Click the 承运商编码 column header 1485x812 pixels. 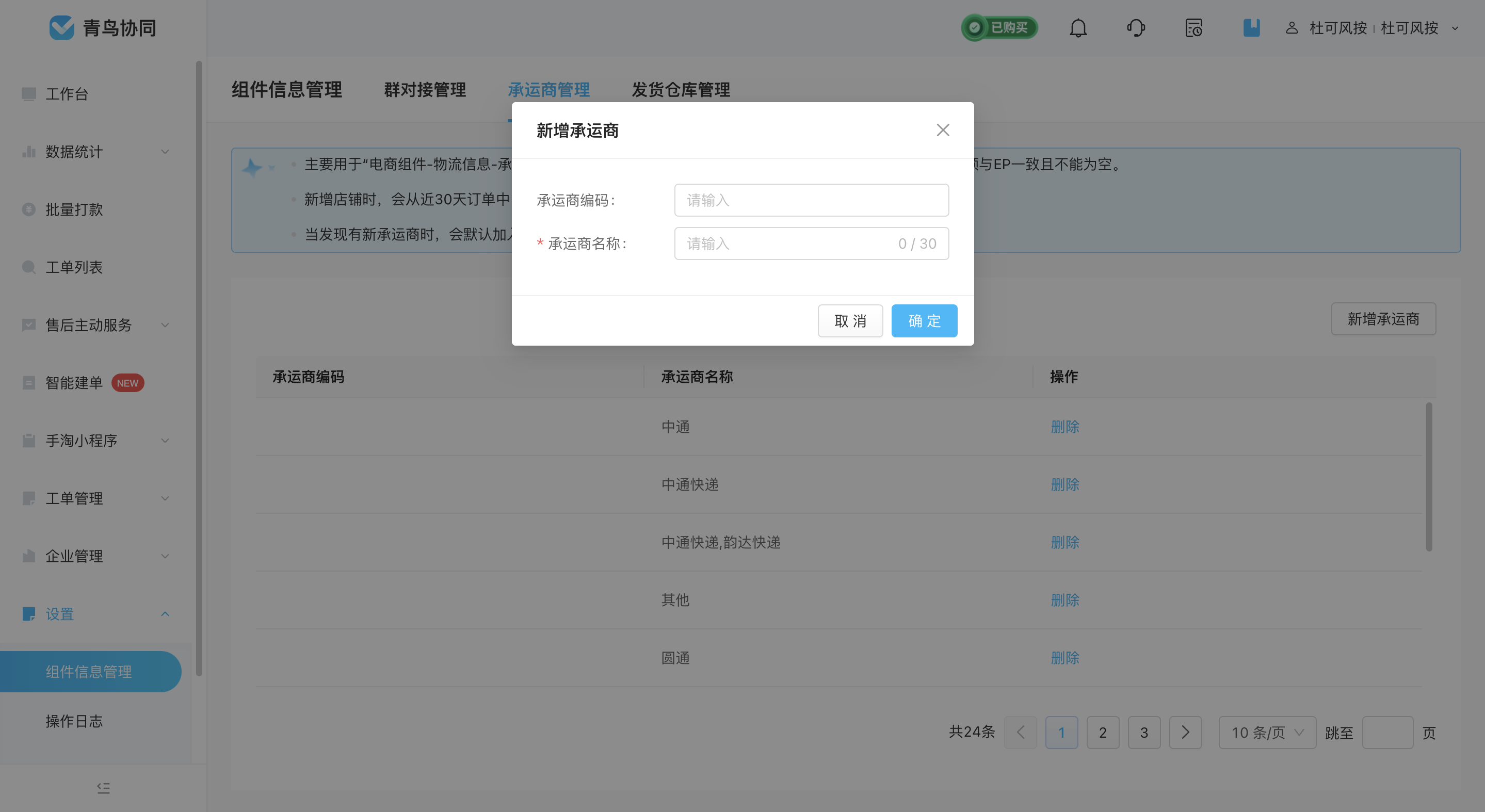pyautogui.click(x=308, y=377)
